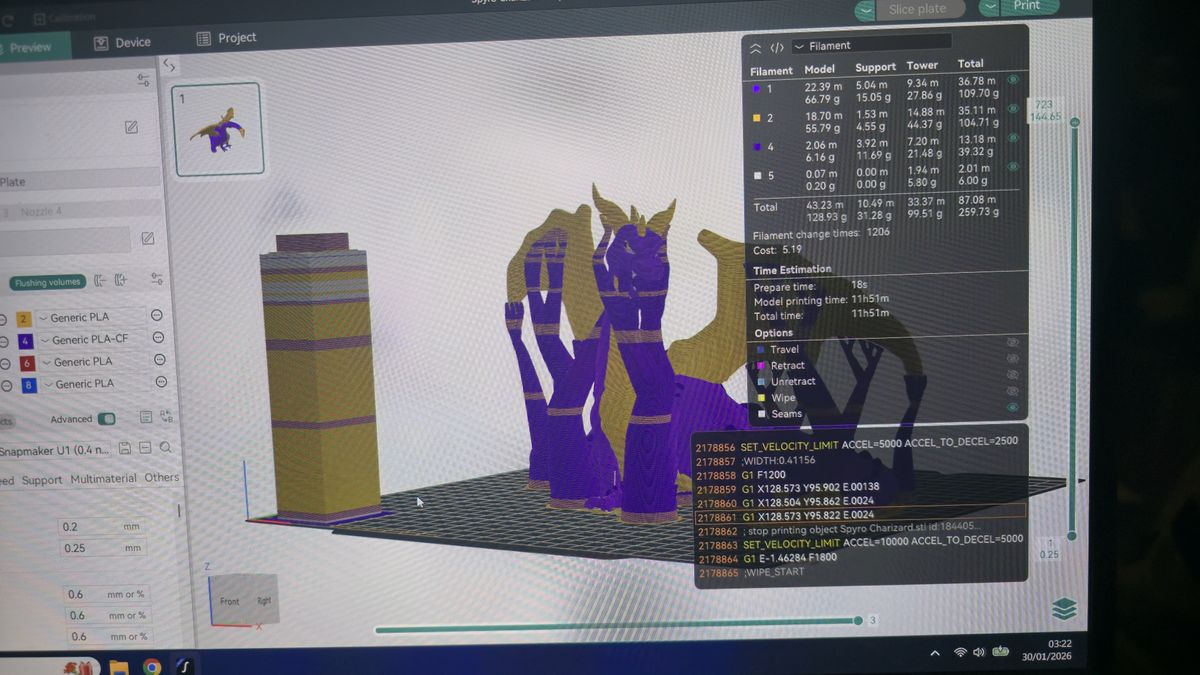Save the Snapmaker U1 process preset
The image size is (1200, 675).
[x=124, y=448]
